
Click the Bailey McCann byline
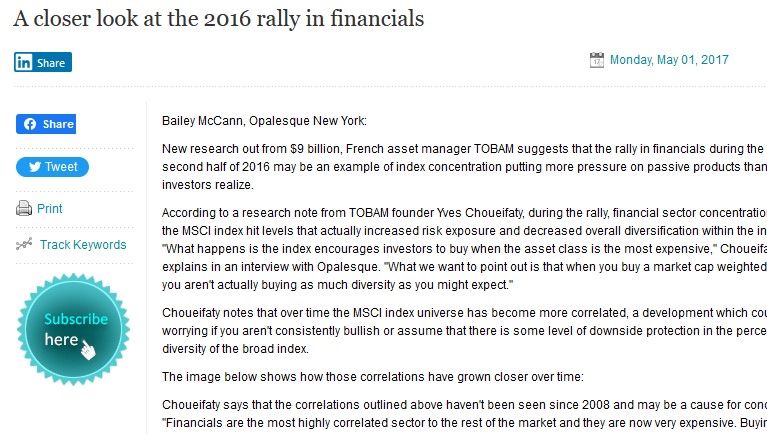(x=264, y=121)
